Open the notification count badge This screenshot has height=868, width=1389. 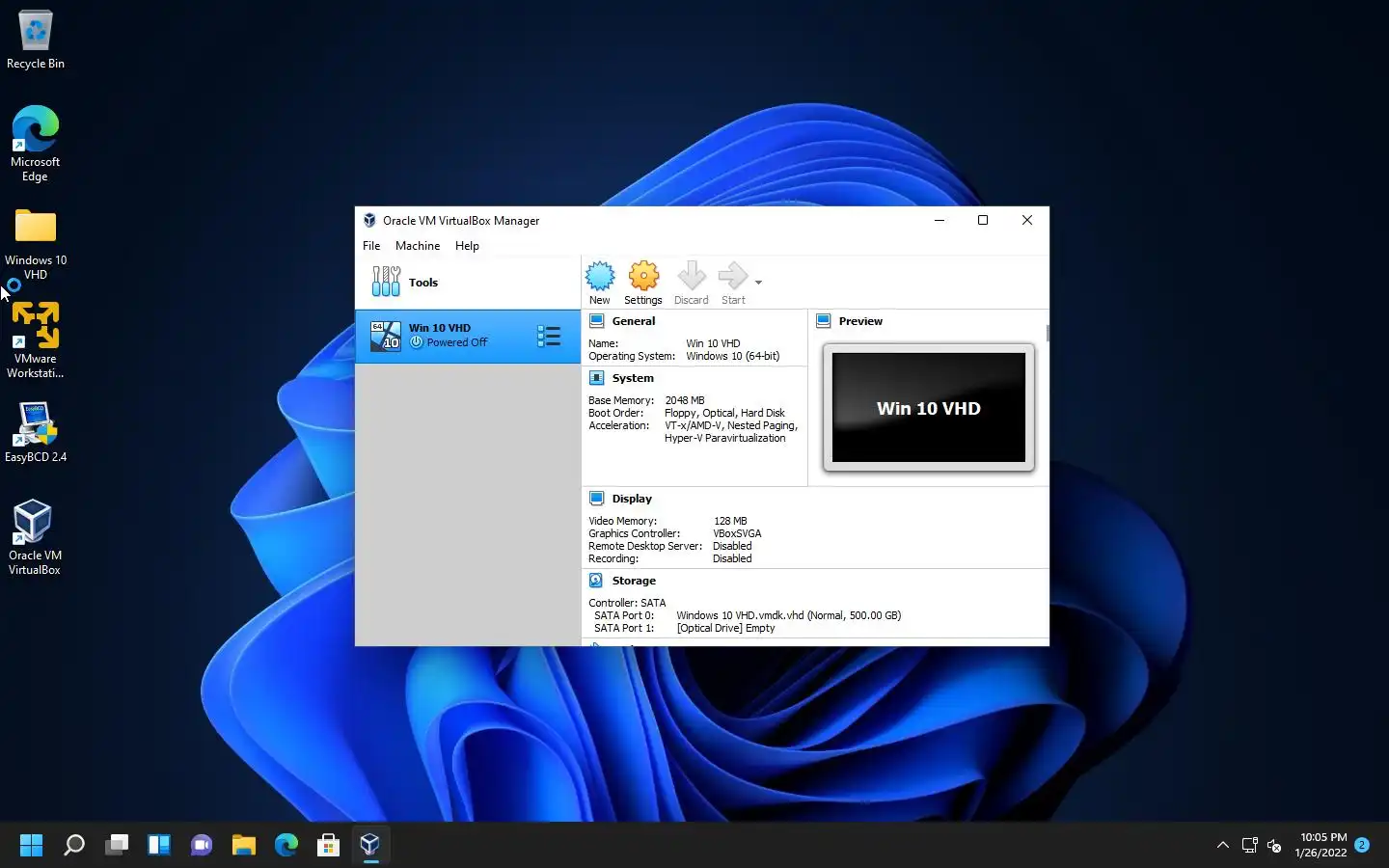[x=1362, y=845]
